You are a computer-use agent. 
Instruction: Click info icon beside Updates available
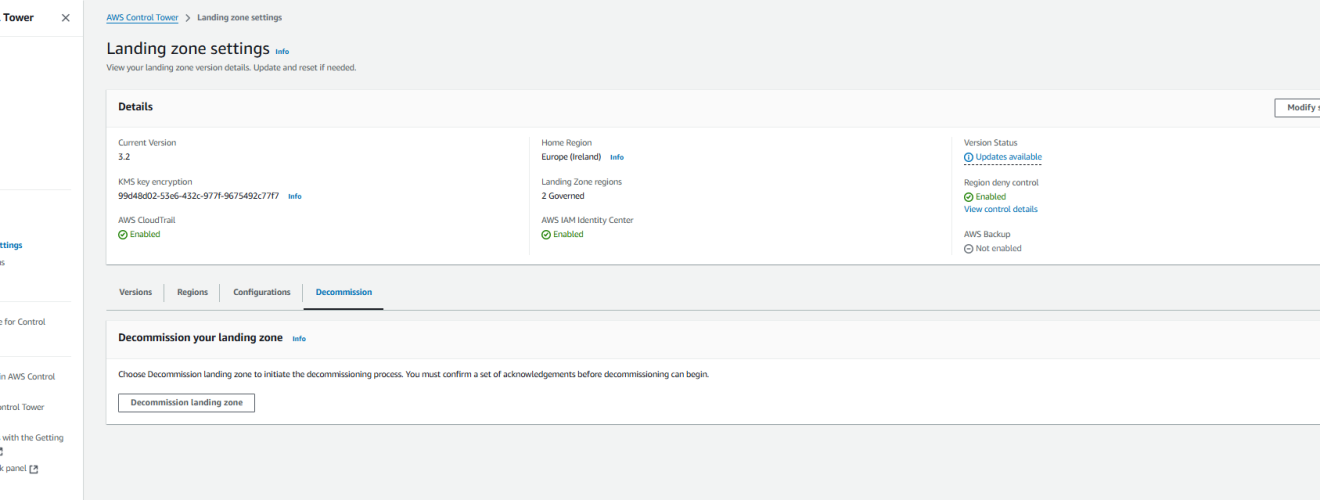pyautogui.click(x=968, y=157)
